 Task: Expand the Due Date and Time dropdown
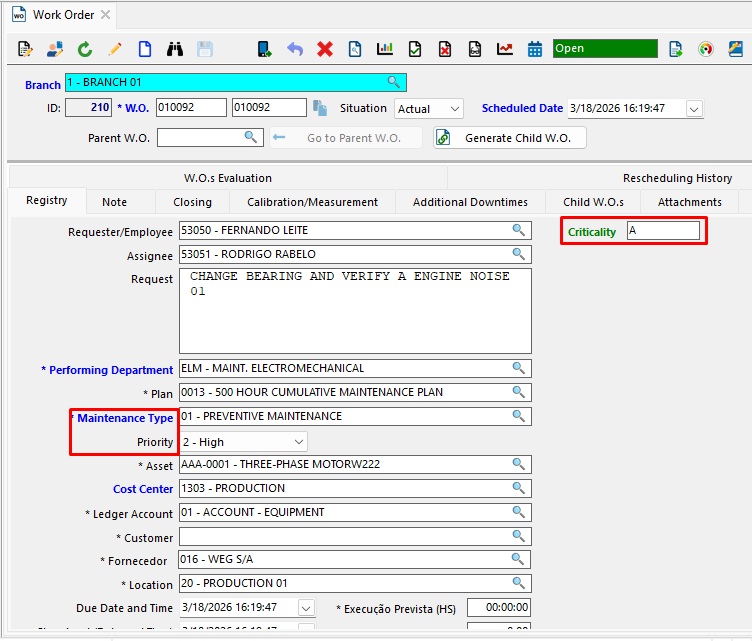point(306,607)
